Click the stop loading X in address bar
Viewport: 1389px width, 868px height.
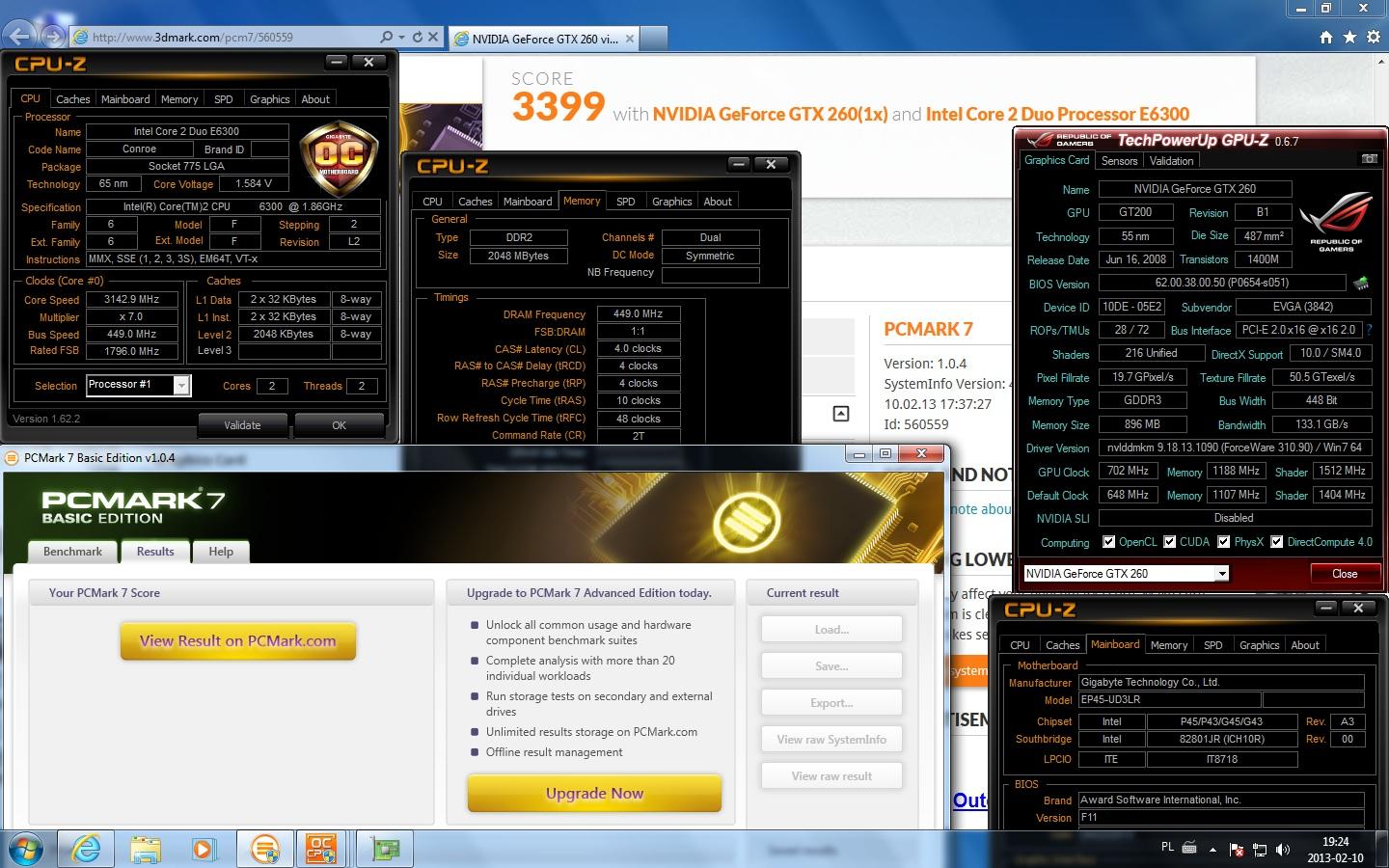point(433,37)
